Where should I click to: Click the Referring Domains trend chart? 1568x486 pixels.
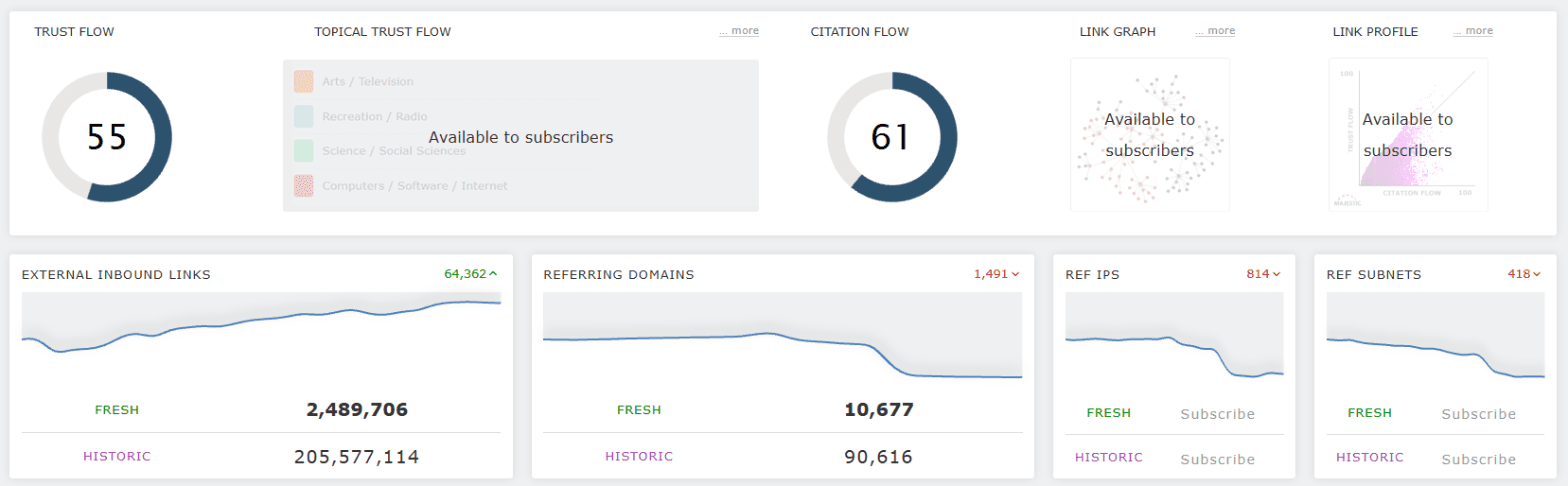coord(783,337)
